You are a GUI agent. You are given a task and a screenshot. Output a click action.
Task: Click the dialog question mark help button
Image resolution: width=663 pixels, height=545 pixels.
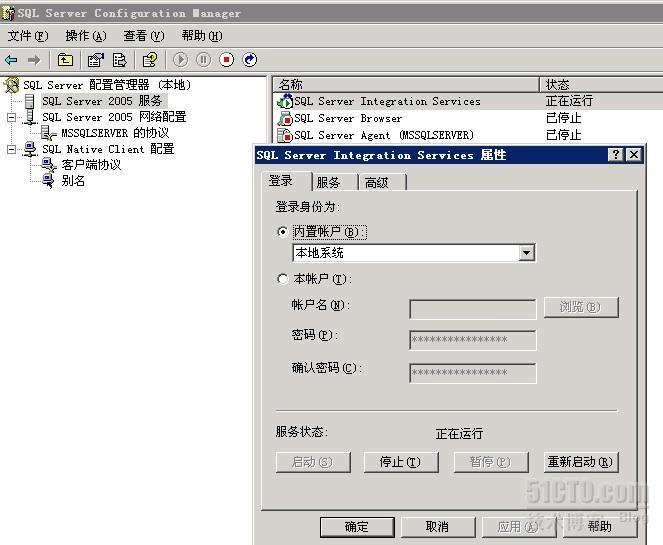point(616,154)
